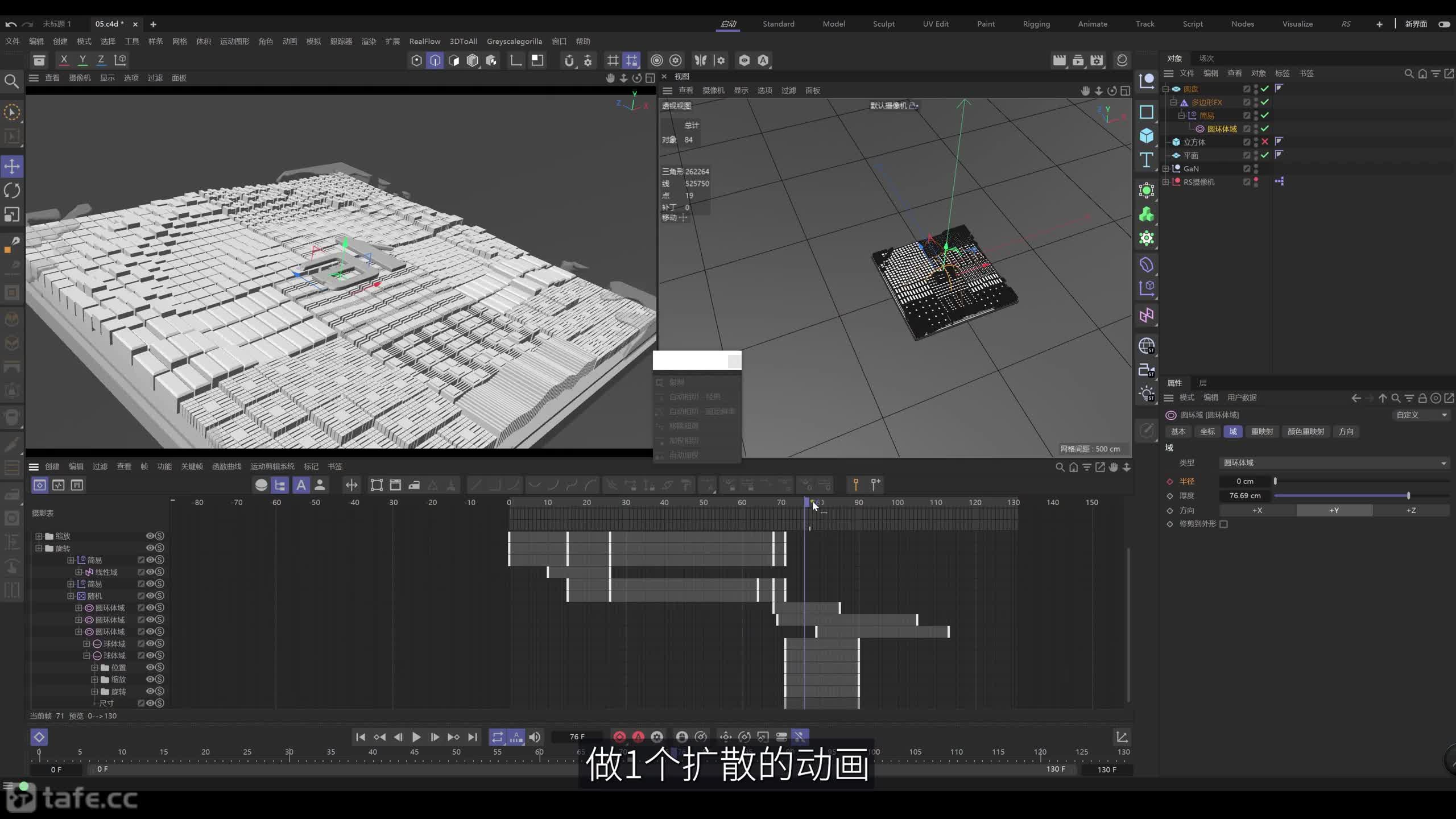Click the Cube primitive icon
The image size is (1456, 819).
coord(1147,135)
